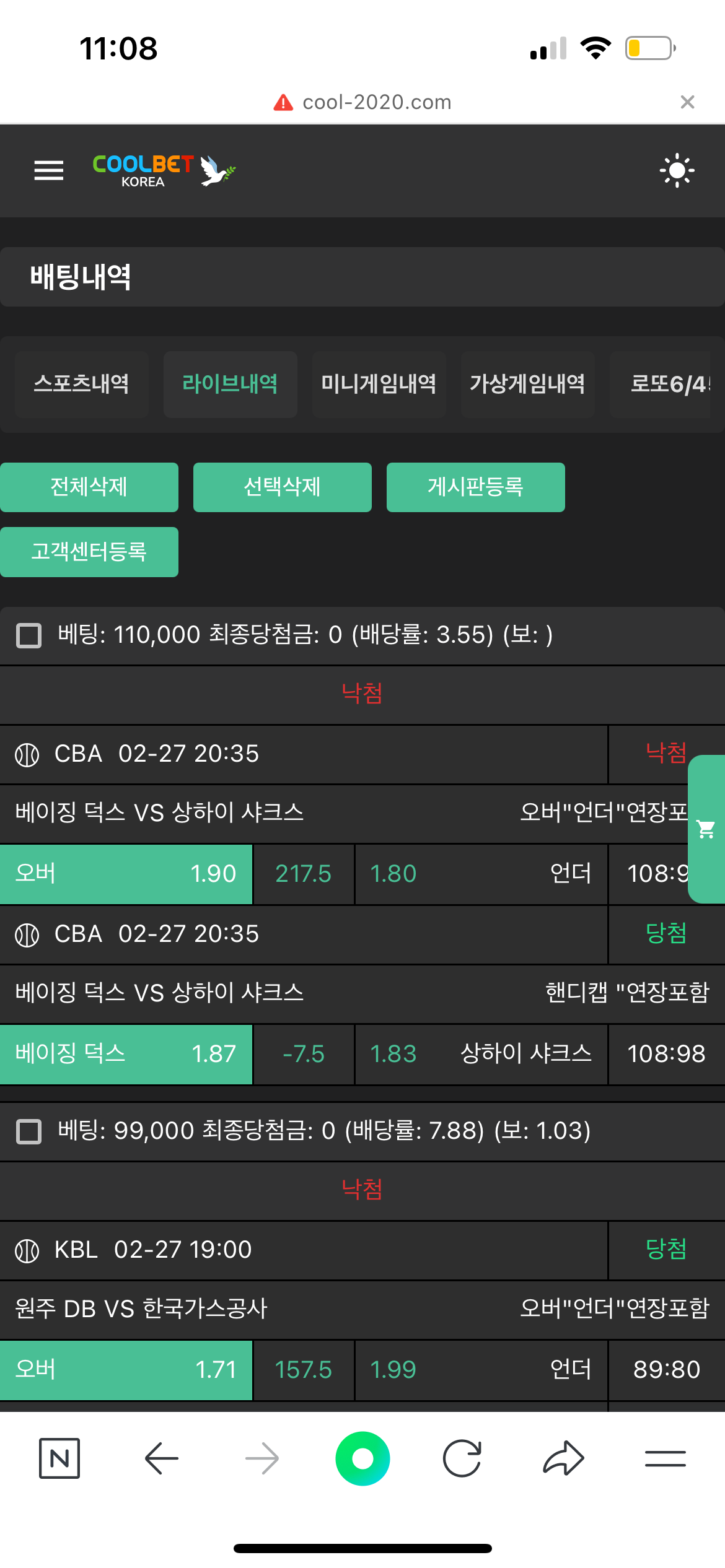Close the cool-2020.com browser tab
The width and height of the screenshot is (725, 1568).
click(x=687, y=102)
